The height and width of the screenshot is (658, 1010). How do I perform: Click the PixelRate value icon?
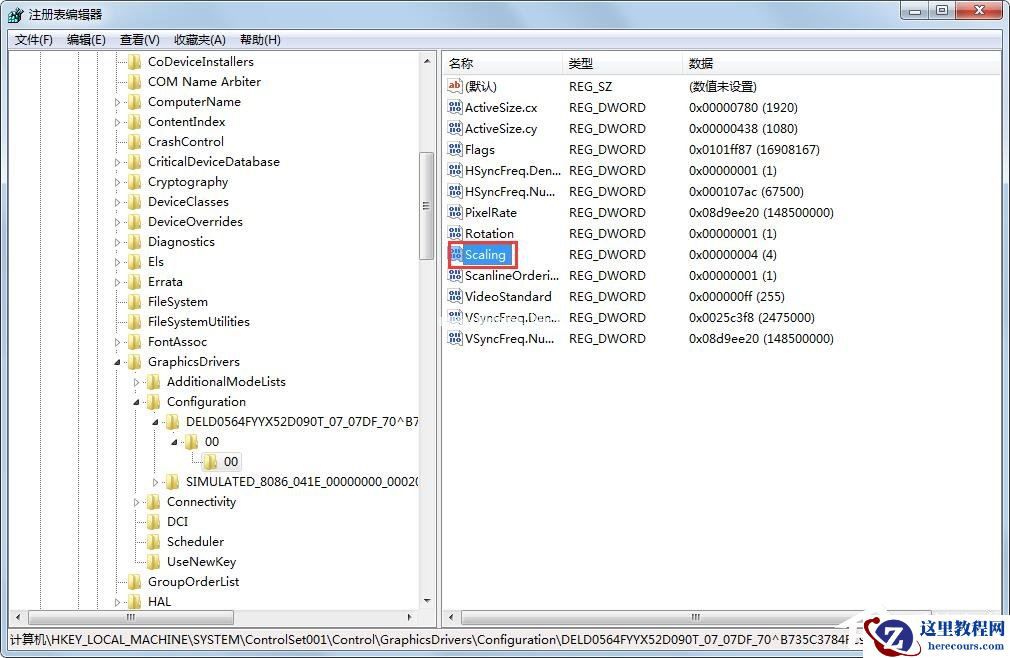[x=455, y=212]
